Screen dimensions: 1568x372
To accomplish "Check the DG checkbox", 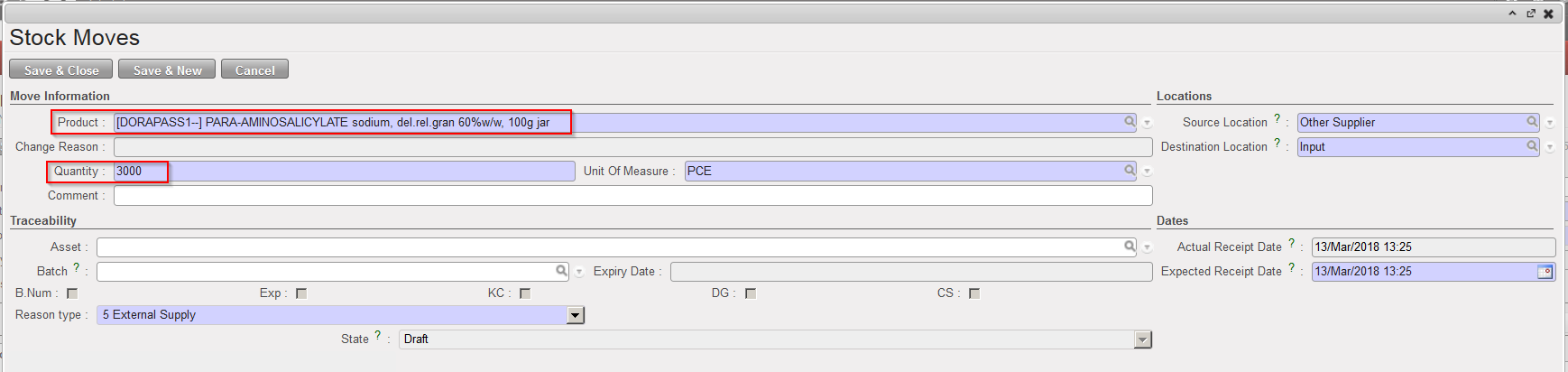I will coord(751,293).
